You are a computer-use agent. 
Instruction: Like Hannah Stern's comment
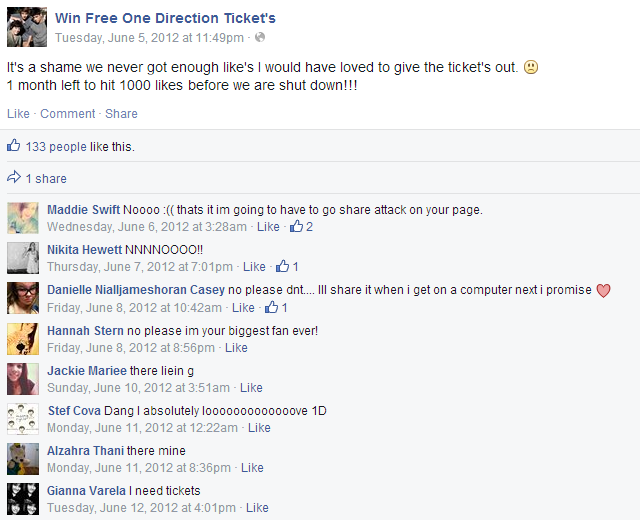click(236, 348)
